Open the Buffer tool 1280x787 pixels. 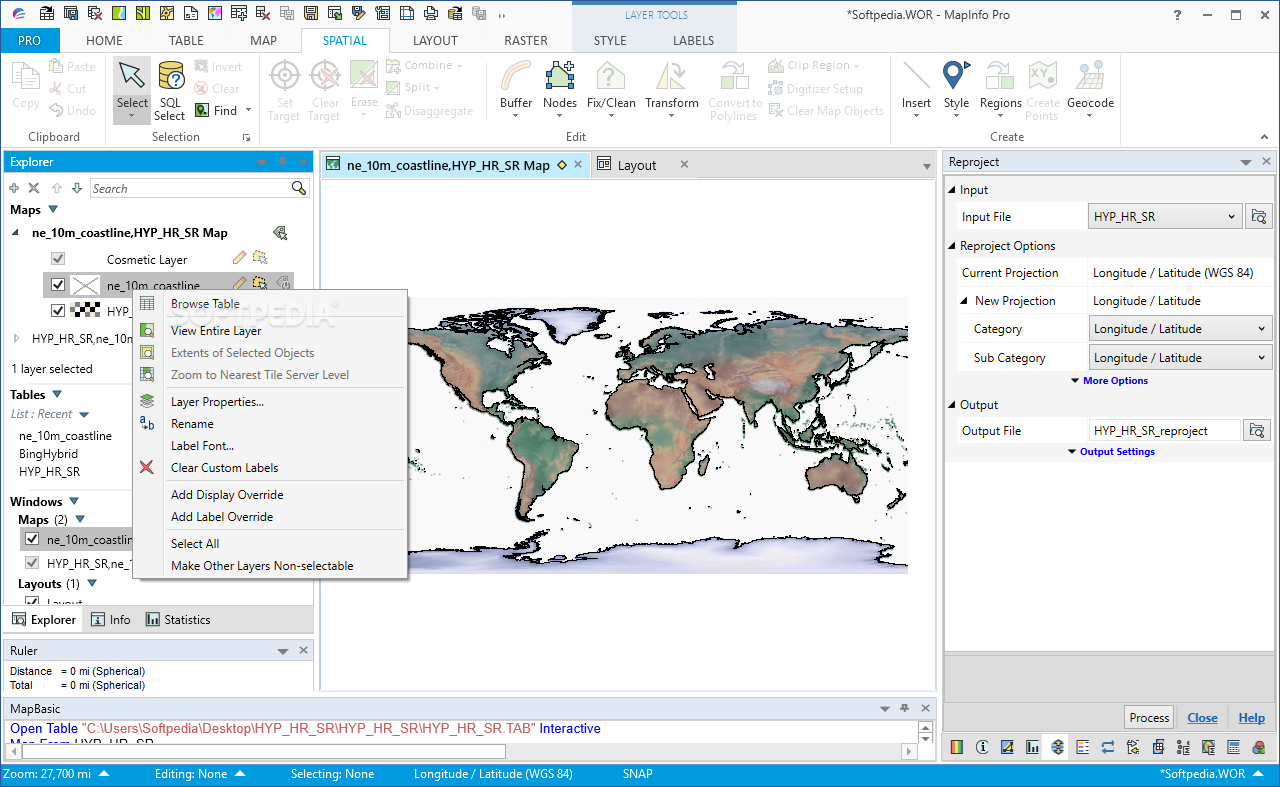coord(516,78)
